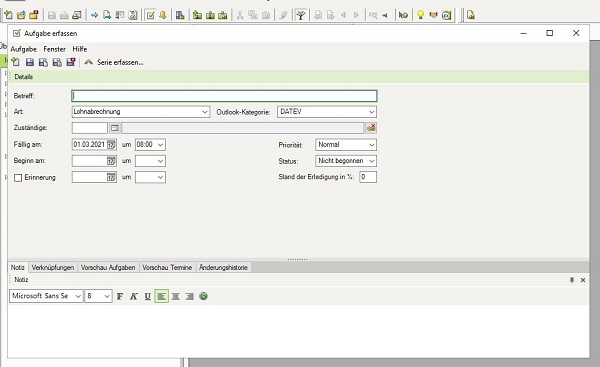Click the monitor/print preview icon in the main toolbar
Image resolution: width=600 pixels, height=367 pixels.
(77, 15)
